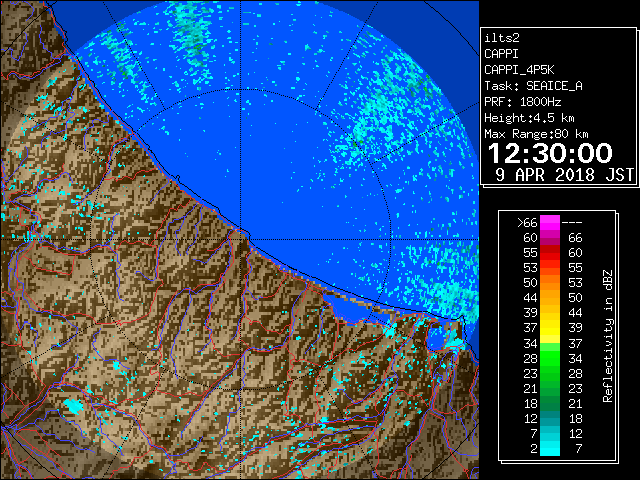Viewport: 640px width, 480px height.
Task: Select the "Max Range:80 km" line
Action: (536, 134)
